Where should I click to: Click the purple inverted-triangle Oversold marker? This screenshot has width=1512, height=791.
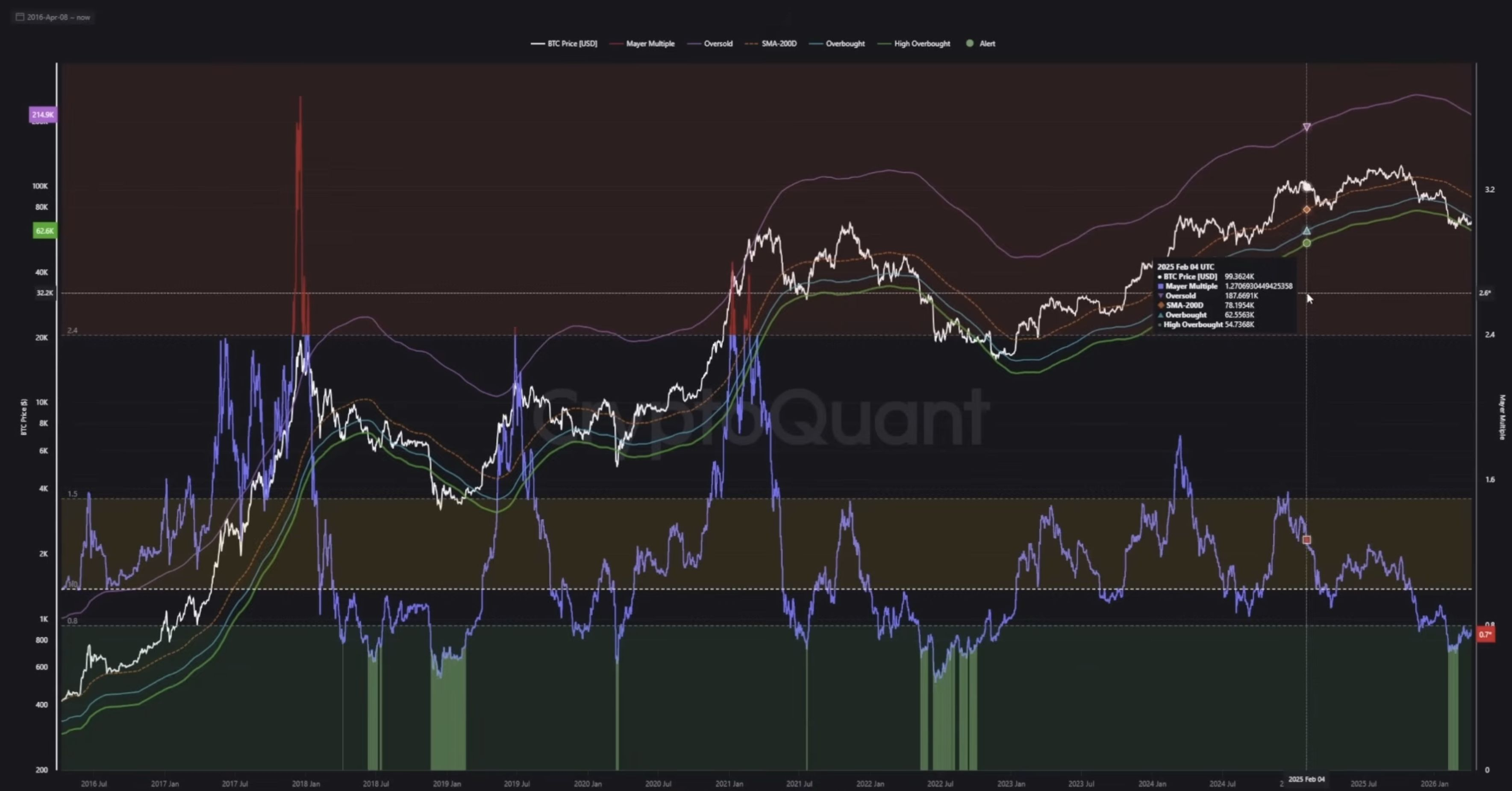pos(1306,127)
